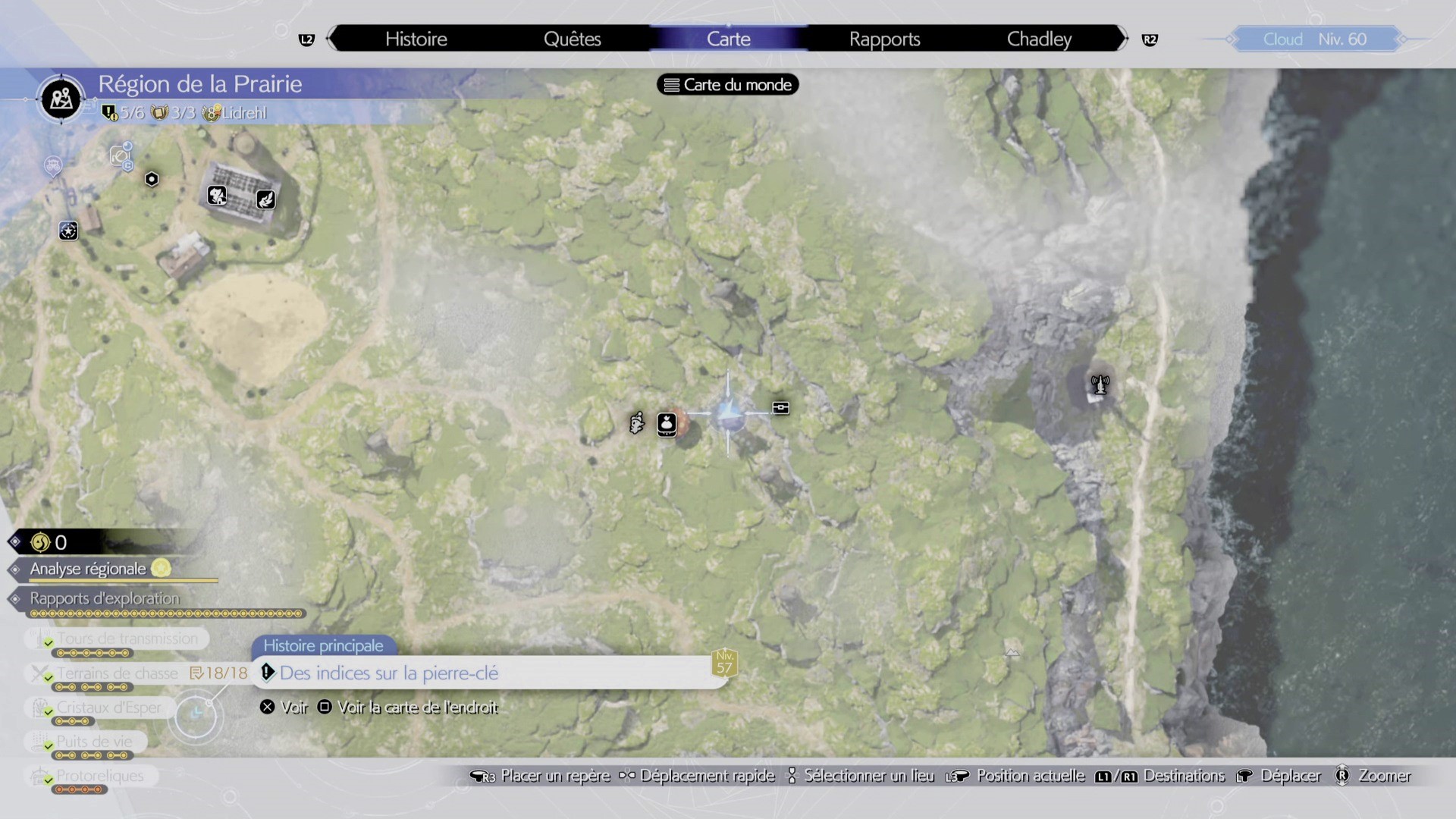Select the black hexagon marker near the farm
The width and height of the screenshot is (1456, 819).
click(152, 179)
